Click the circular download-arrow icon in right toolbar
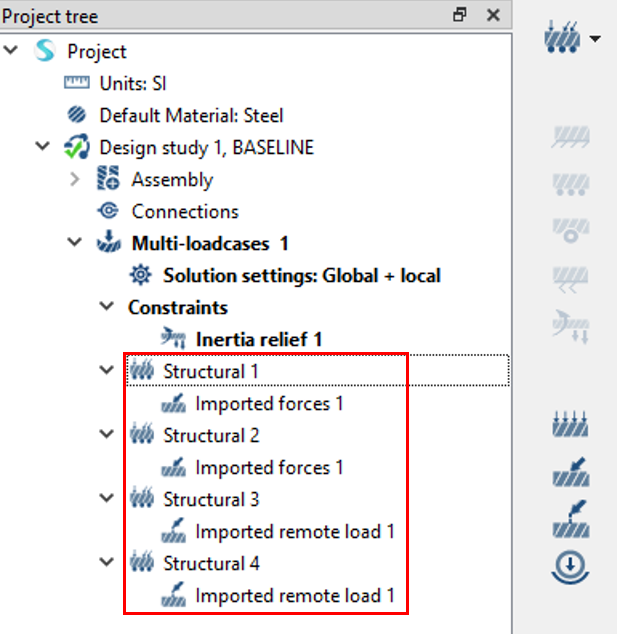617x634 pixels. (x=569, y=566)
